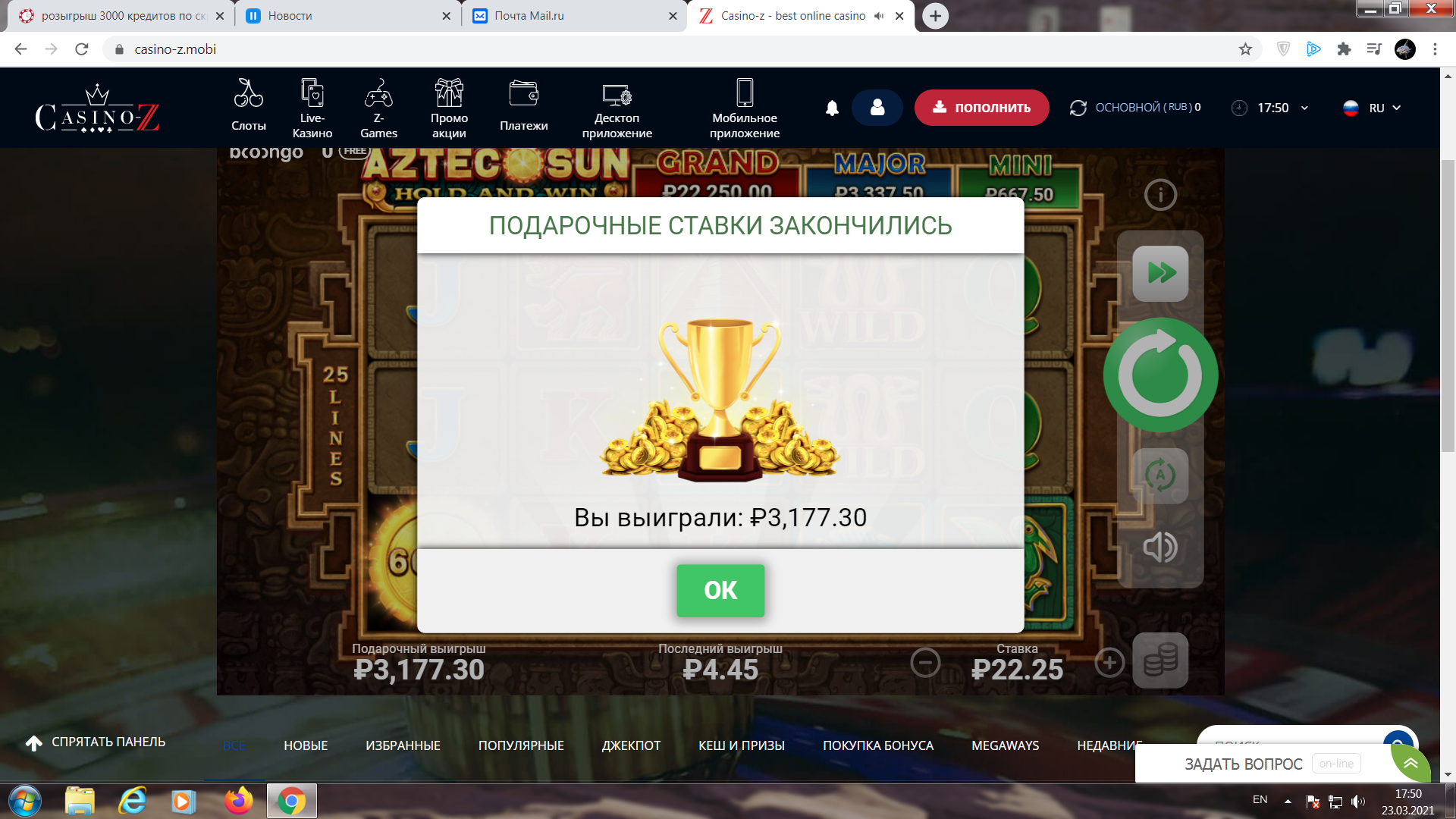1456x819 pixels.
Task: Open the Платежи wallet icon
Action: click(x=523, y=93)
